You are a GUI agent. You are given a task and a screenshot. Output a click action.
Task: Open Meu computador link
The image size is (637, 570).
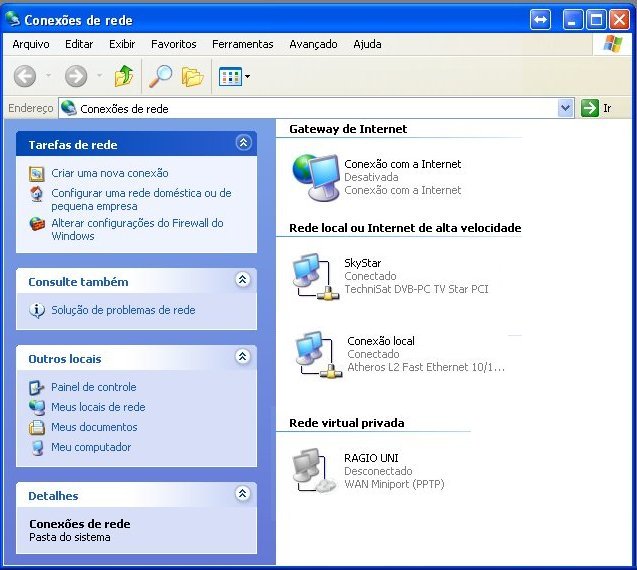tap(91, 447)
